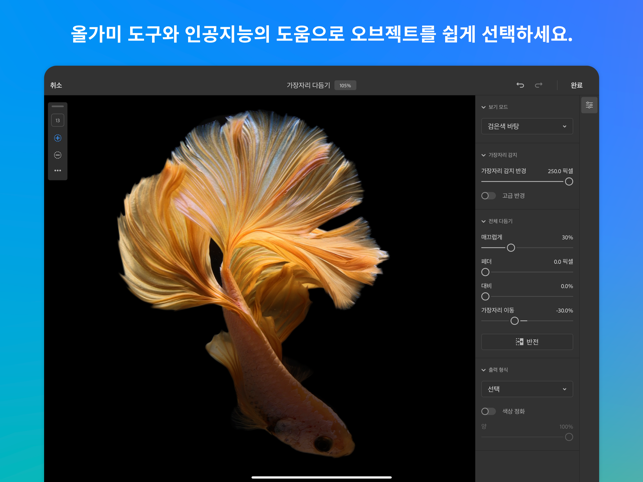Open the 검은색 바탕 view mode dropdown

[527, 127]
